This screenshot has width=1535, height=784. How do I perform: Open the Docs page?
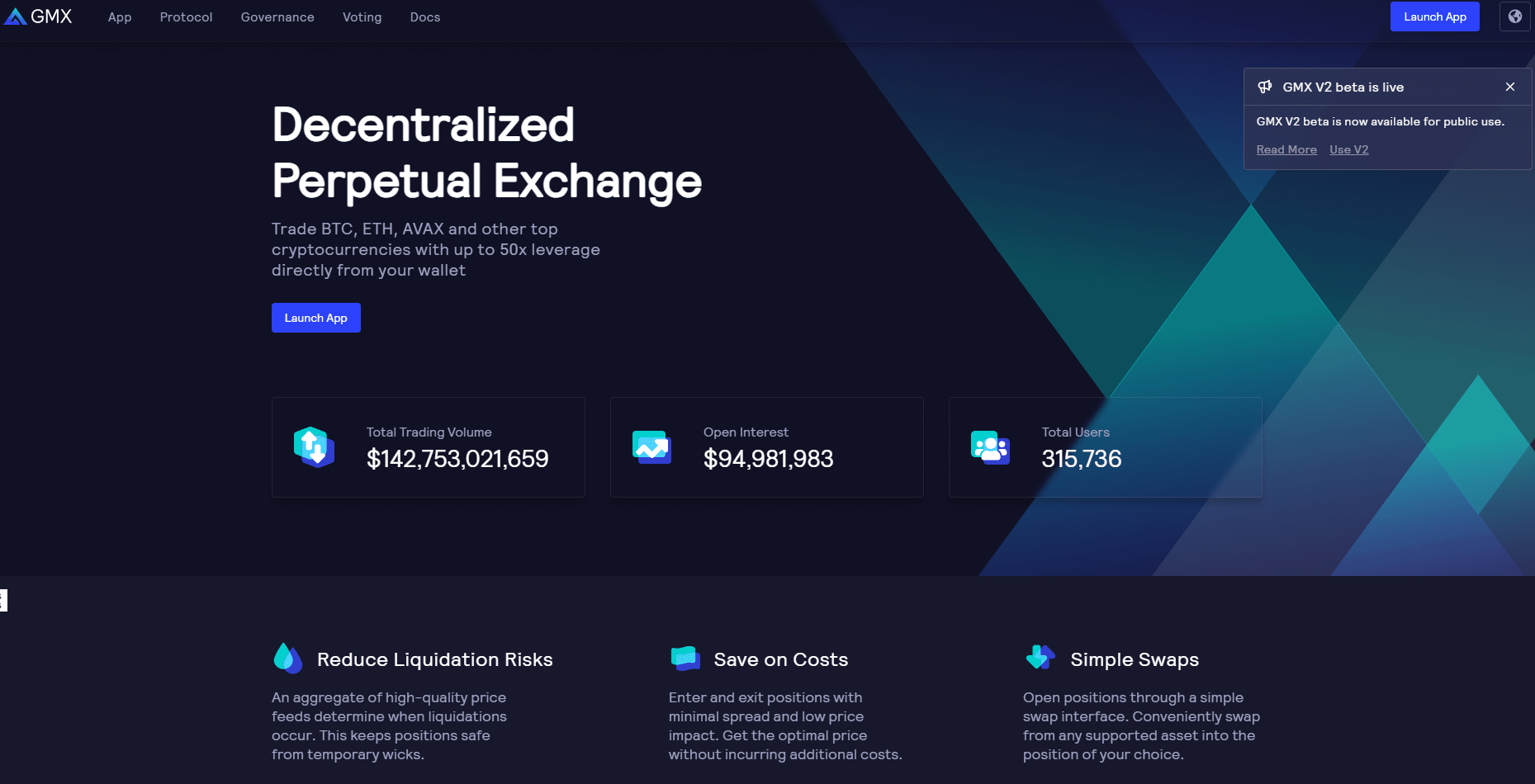[424, 17]
